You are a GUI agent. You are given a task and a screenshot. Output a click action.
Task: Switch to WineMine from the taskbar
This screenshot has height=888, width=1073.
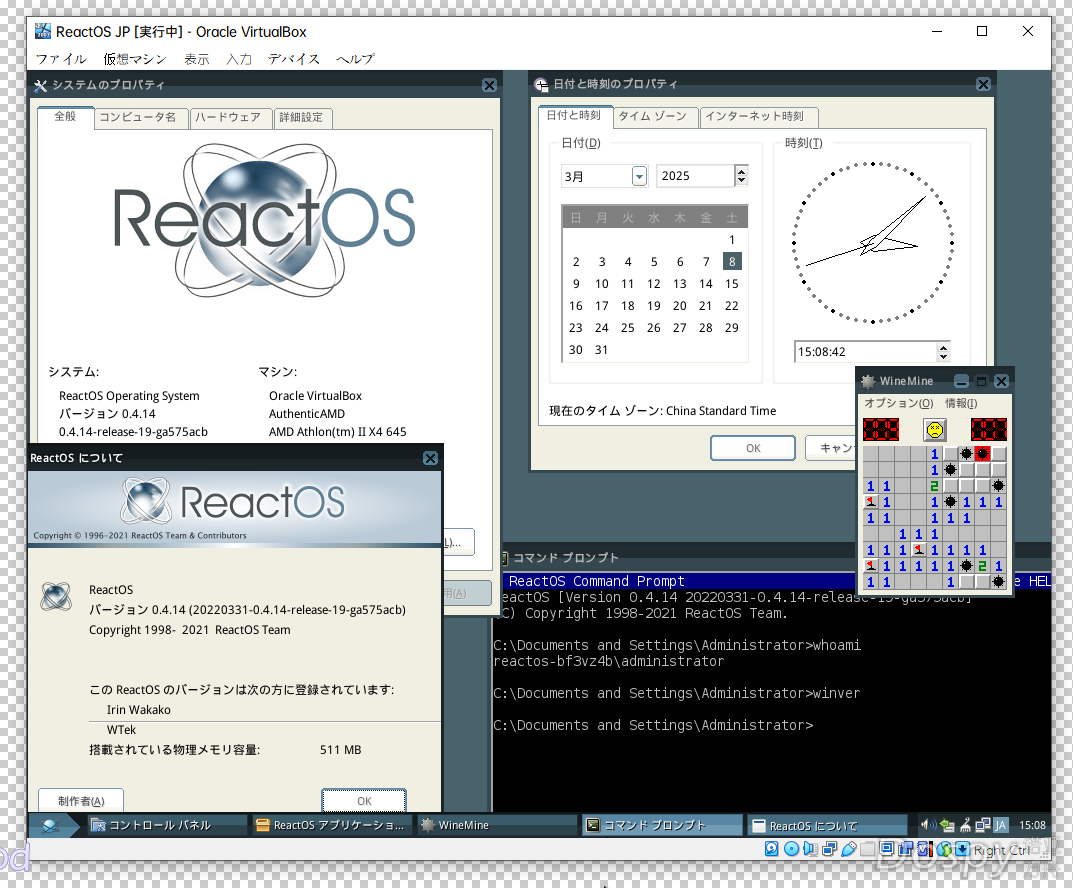coord(464,825)
